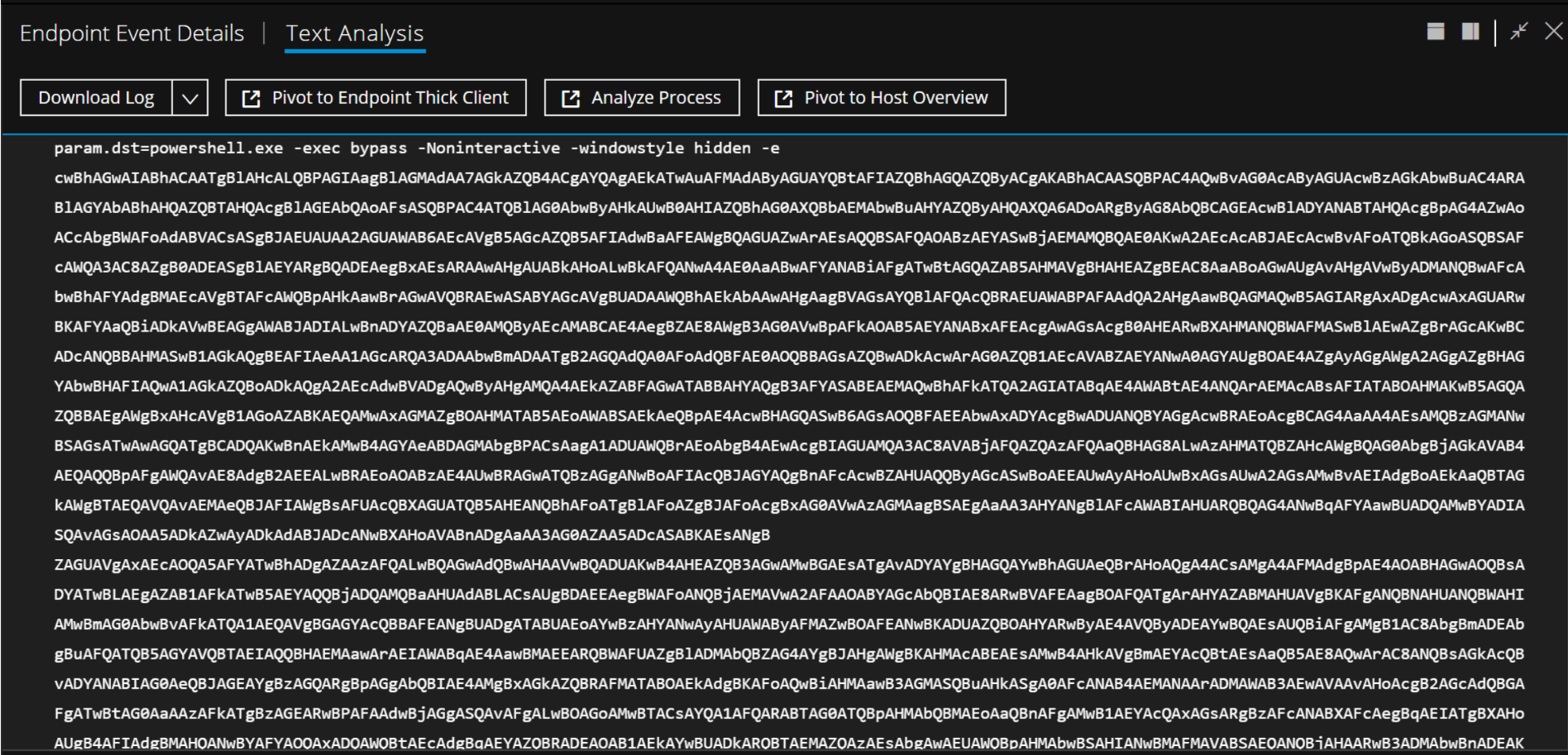
Task: Open Analyze Process
Action: click(x=642, y=98)
